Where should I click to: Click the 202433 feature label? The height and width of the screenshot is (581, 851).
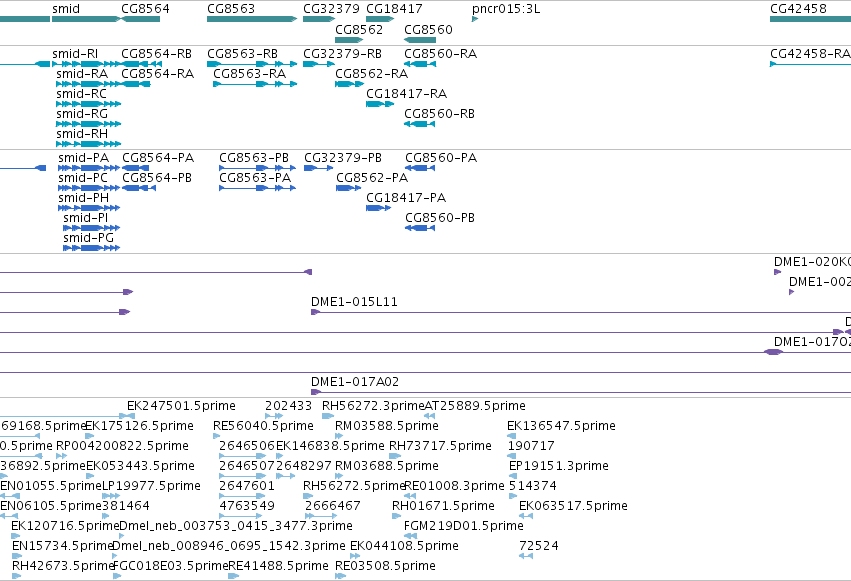(288, 406)
